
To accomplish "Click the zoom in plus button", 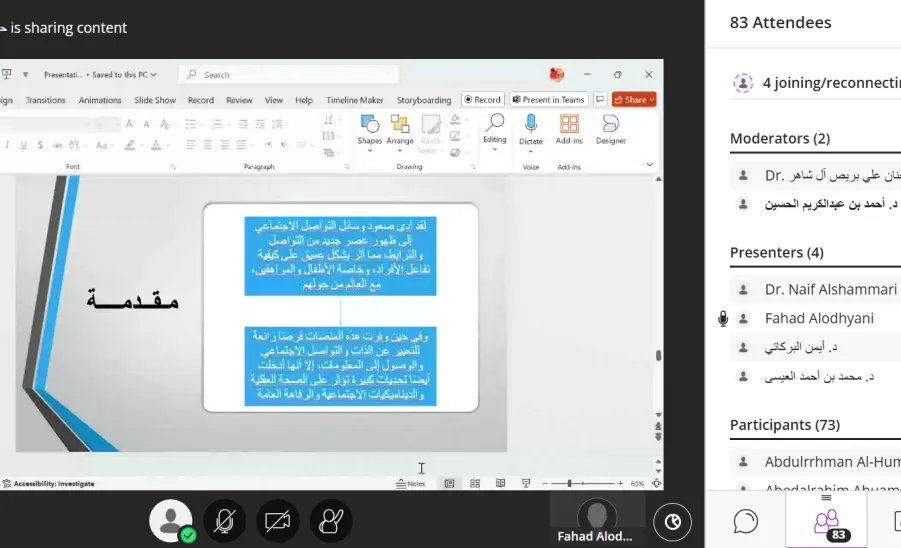I will point(621,484).
